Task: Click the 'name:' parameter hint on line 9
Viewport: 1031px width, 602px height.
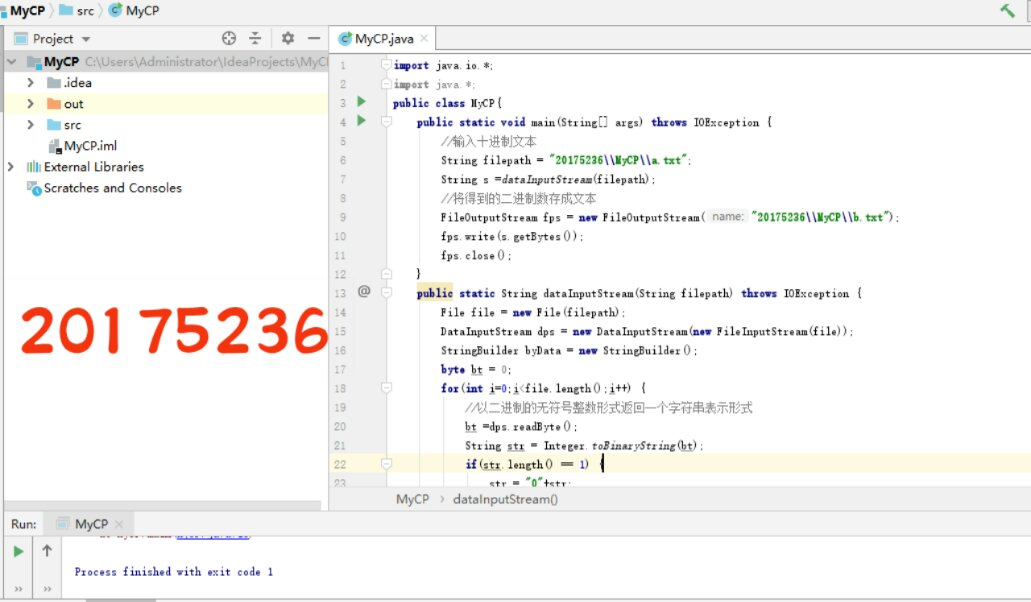Action: 727,216
